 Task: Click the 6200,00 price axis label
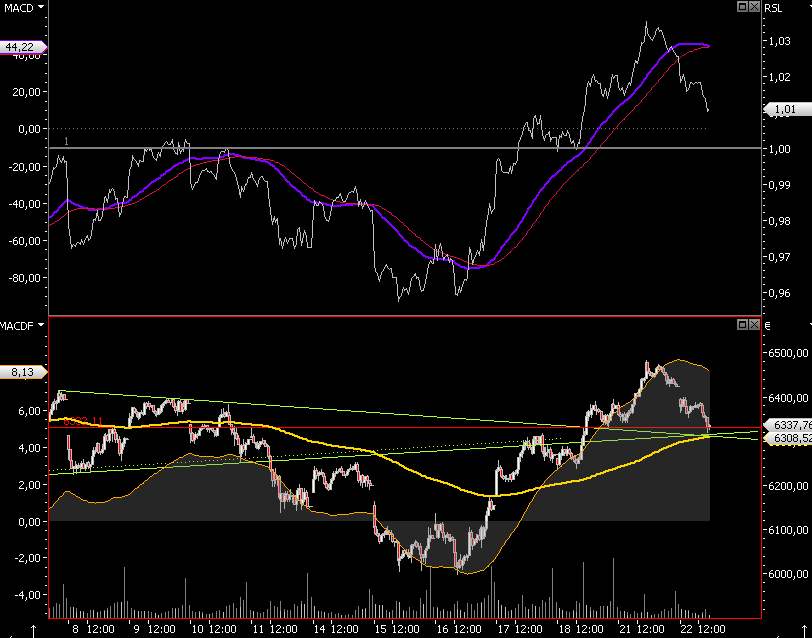click(788, 486)
